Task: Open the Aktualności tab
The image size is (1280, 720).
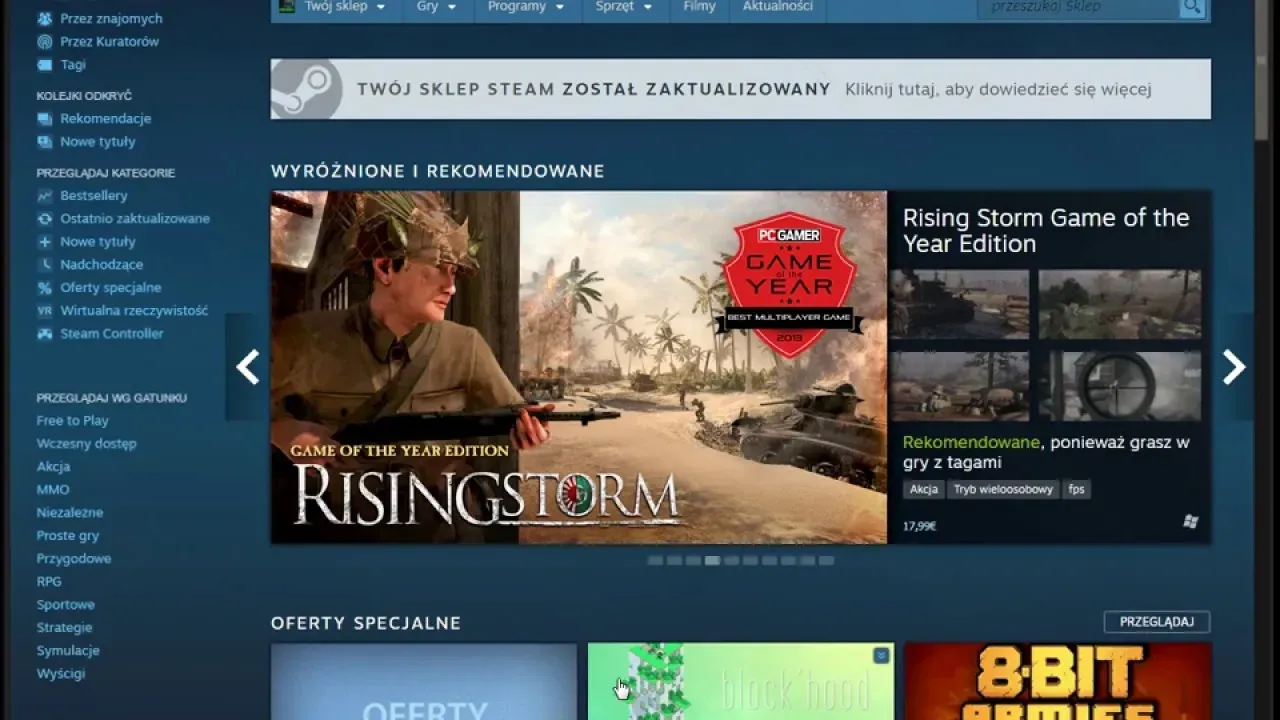Action: (777, 7)
